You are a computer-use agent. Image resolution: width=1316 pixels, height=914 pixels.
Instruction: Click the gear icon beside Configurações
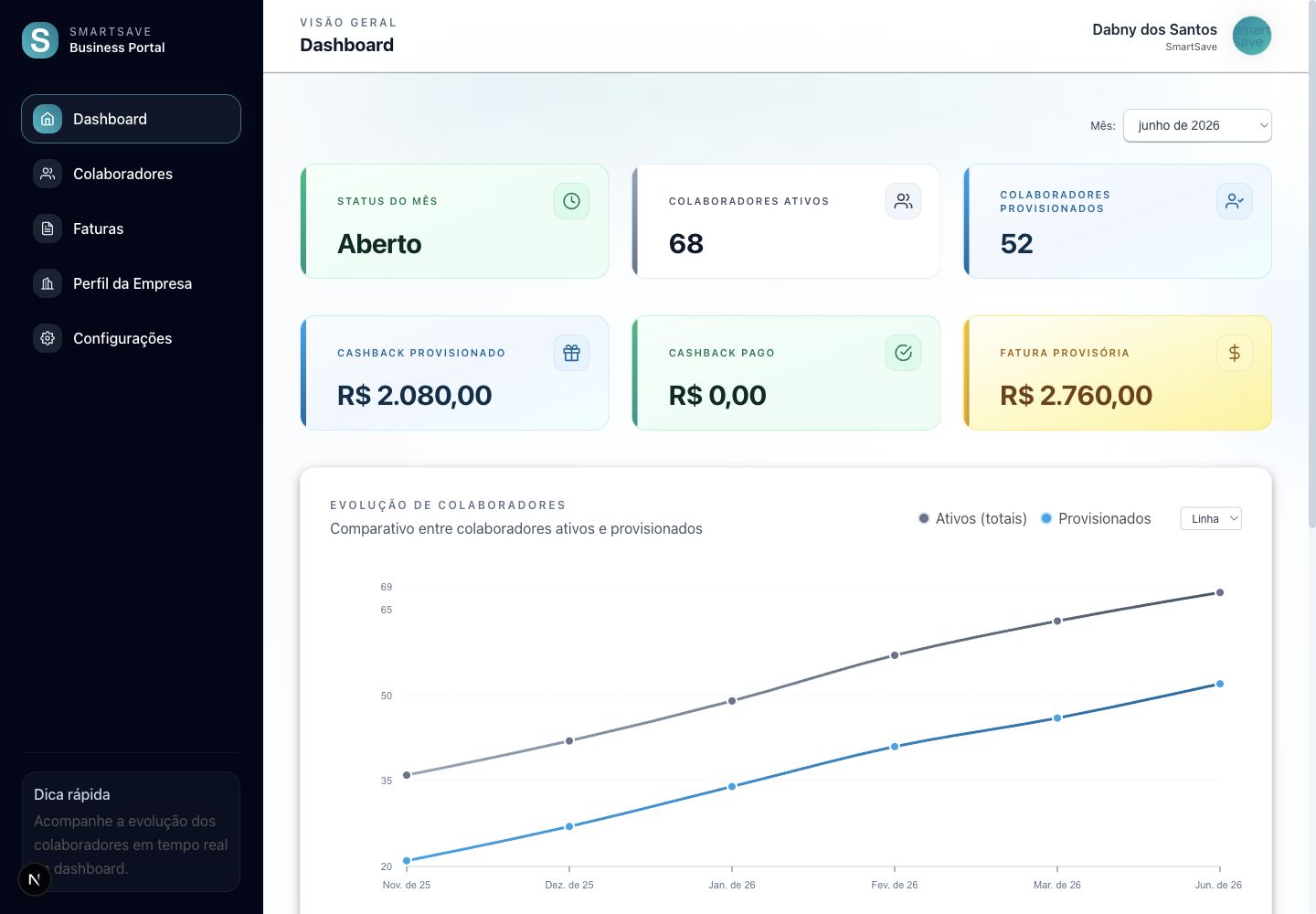48,338
